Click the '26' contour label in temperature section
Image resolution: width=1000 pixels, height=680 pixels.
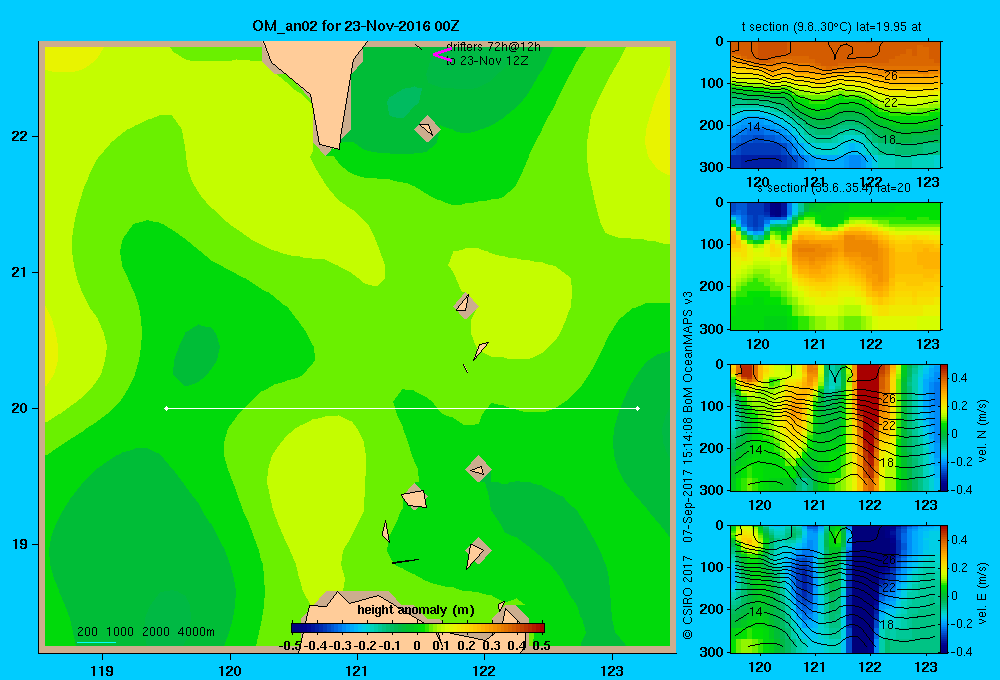891,76
